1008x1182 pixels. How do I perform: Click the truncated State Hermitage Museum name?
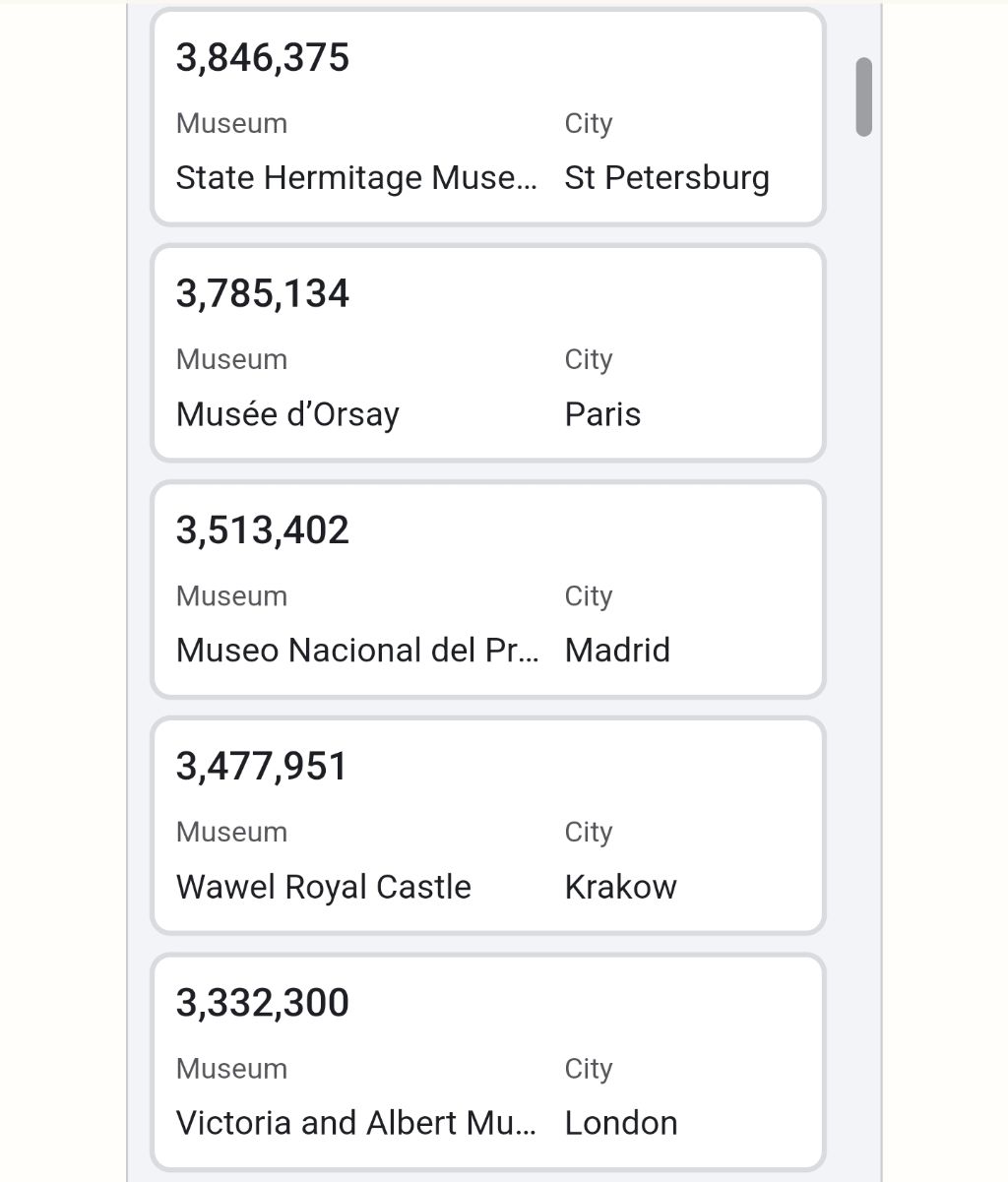357,178
